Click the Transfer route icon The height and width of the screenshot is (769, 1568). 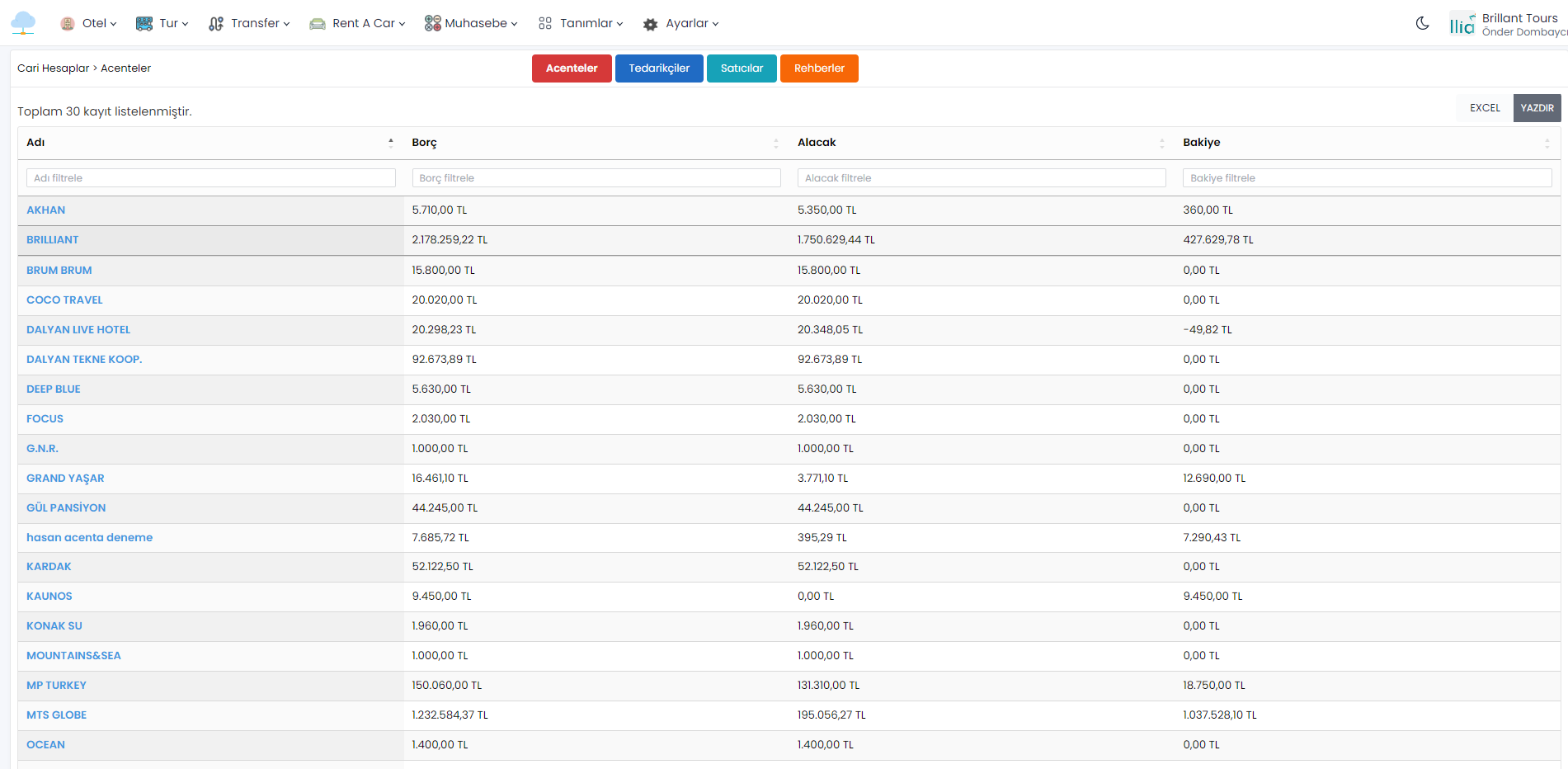(216, 24)
